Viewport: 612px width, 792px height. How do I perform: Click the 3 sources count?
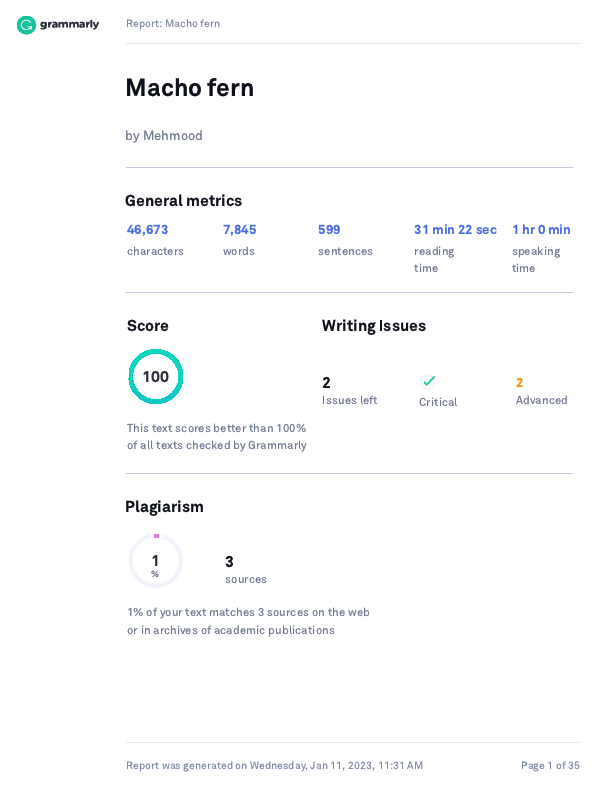(229, 561)
